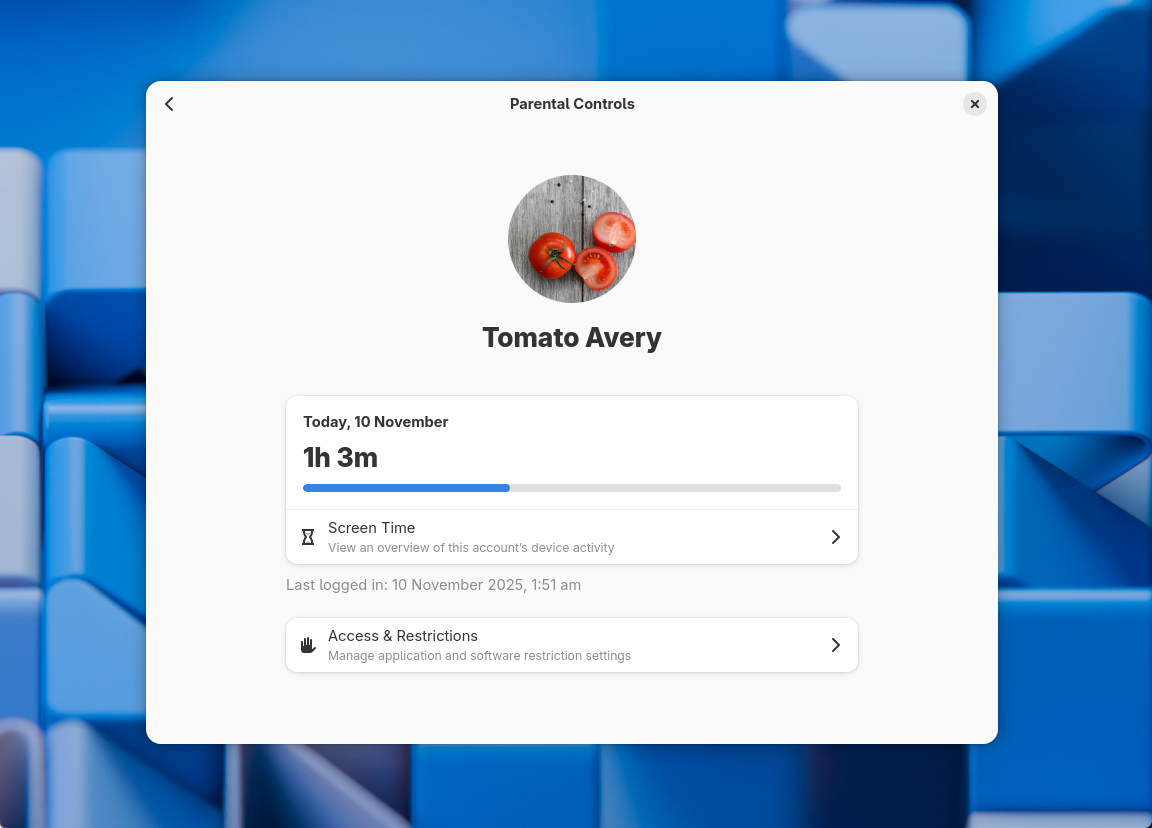This screenshot has width=1152, height=828.
Task: Click 'View an overview' Screen Time description
Action: [x=471, y=548]
